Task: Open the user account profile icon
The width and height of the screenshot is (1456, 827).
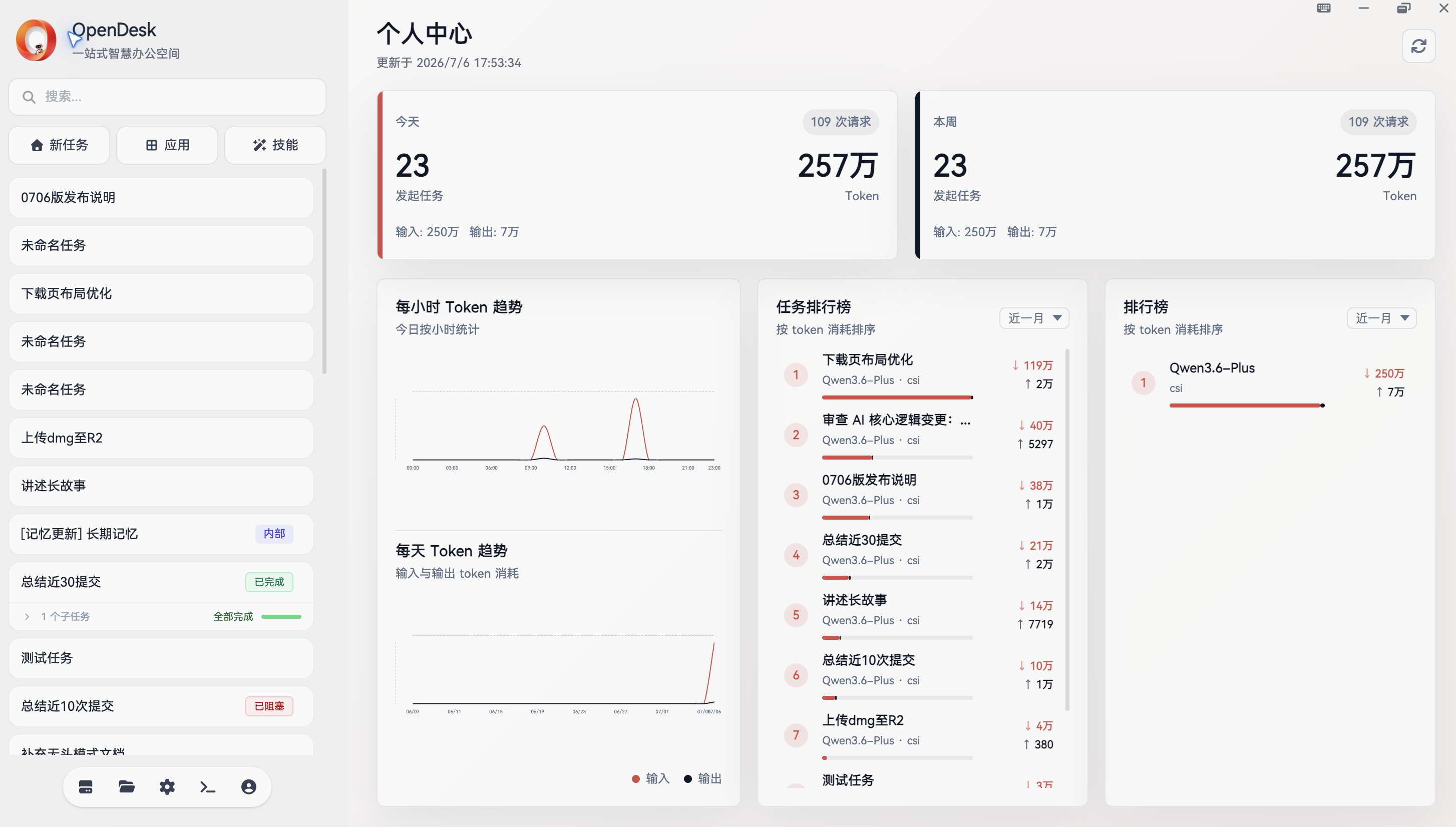Action: 249,786
